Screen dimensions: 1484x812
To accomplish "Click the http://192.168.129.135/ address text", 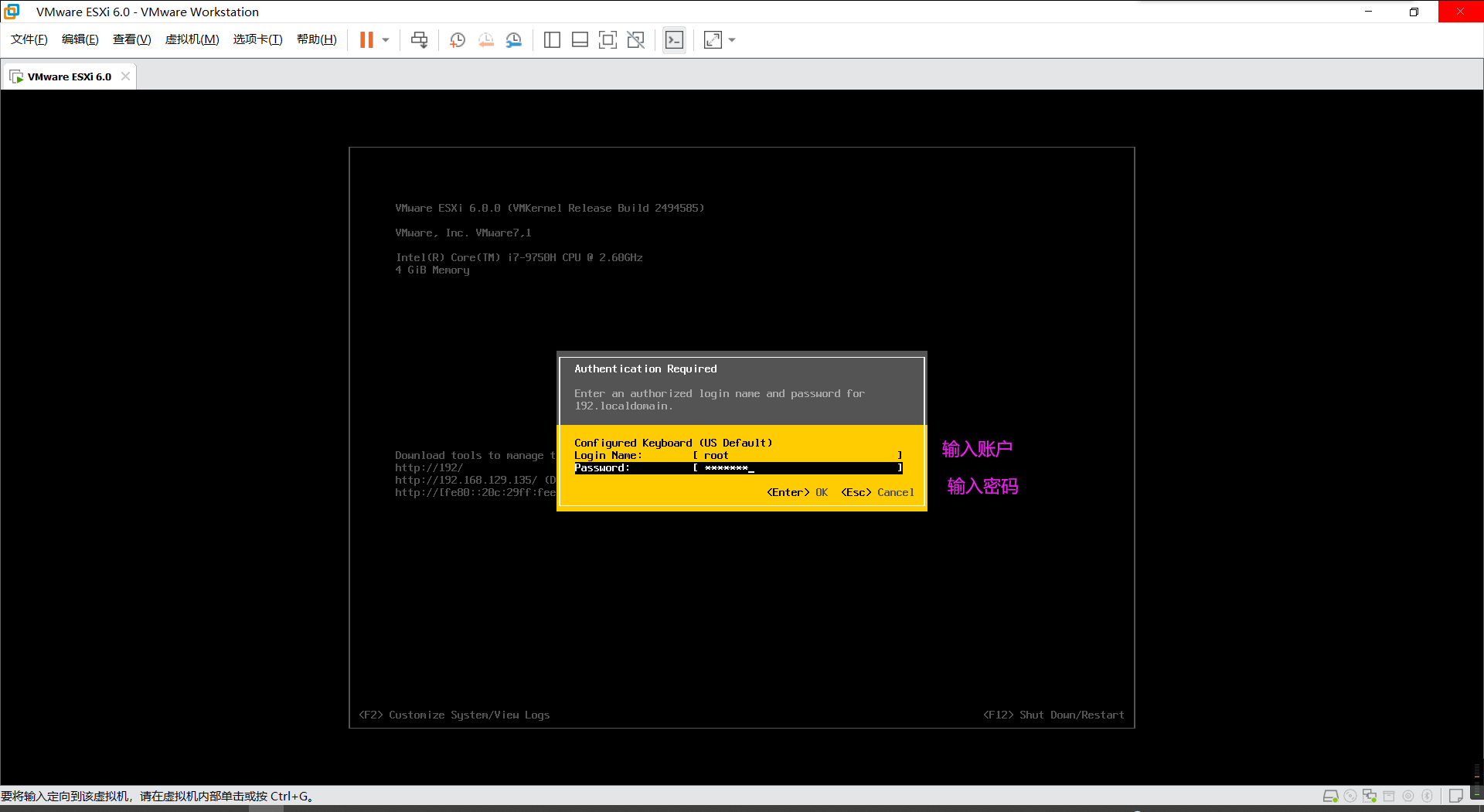I will tap(466, 481).
